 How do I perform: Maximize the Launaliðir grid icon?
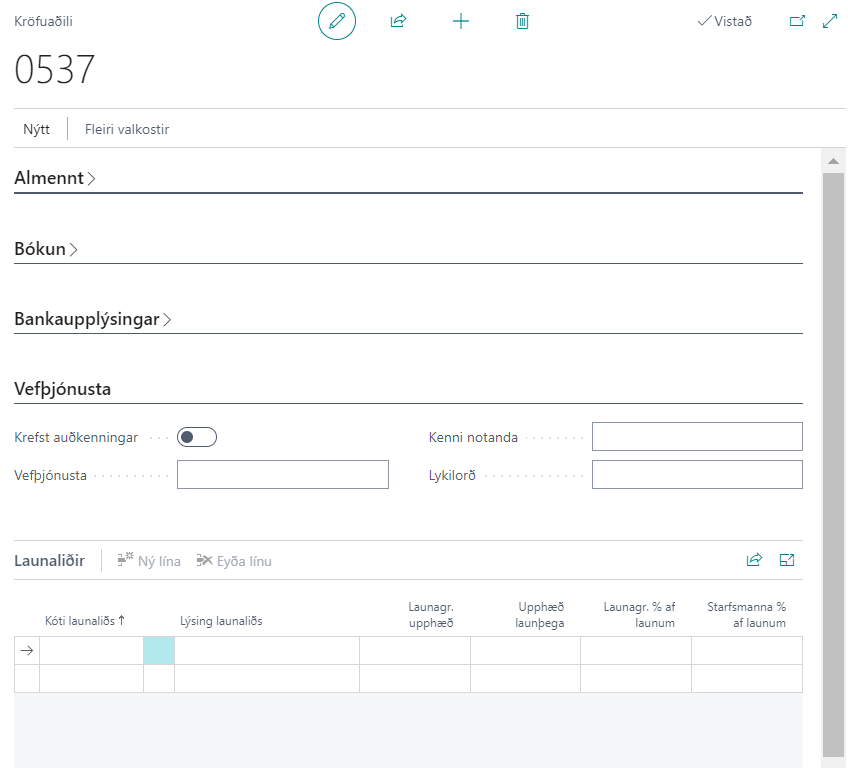click(787, 560)
